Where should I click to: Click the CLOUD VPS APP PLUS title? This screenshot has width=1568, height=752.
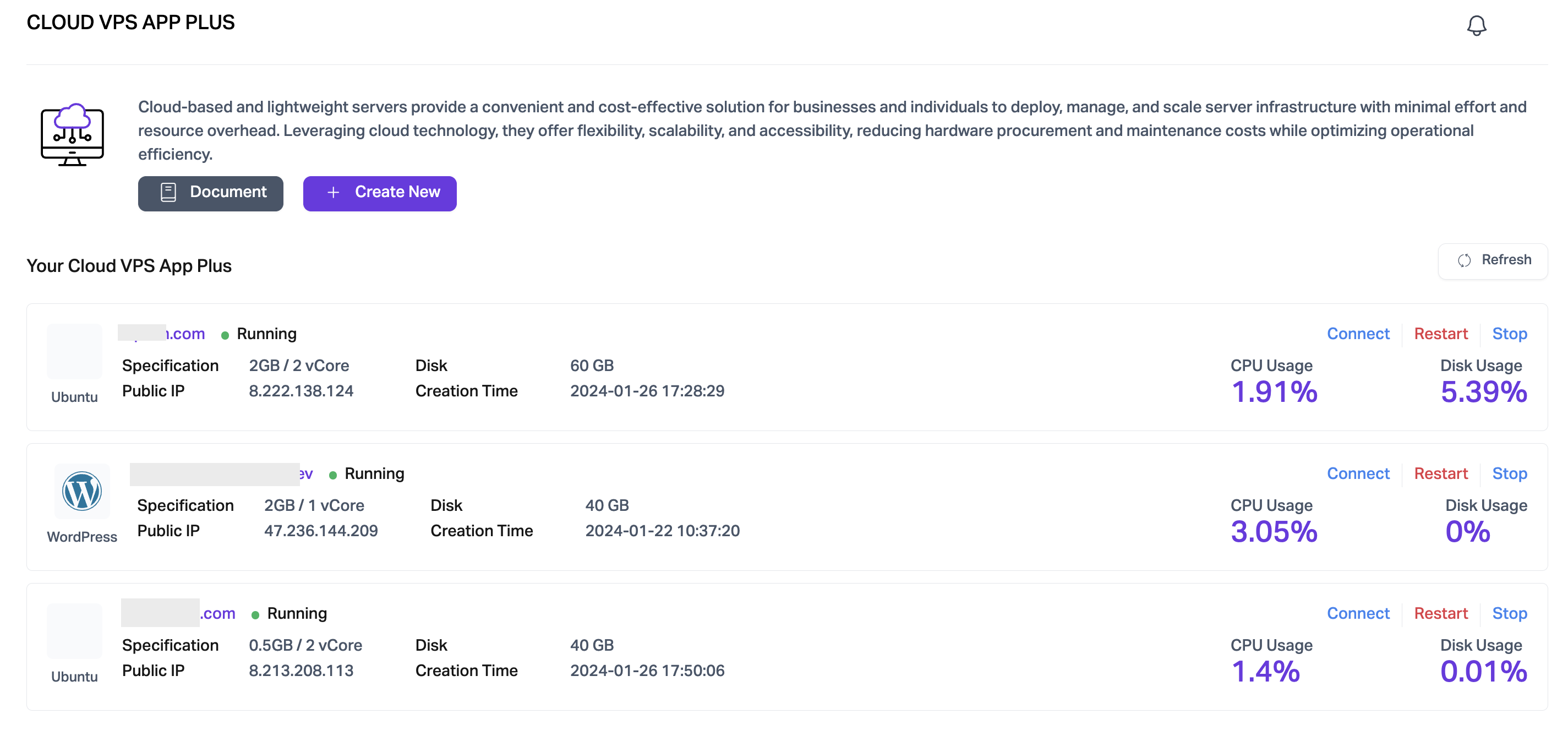tap(130, 23)
